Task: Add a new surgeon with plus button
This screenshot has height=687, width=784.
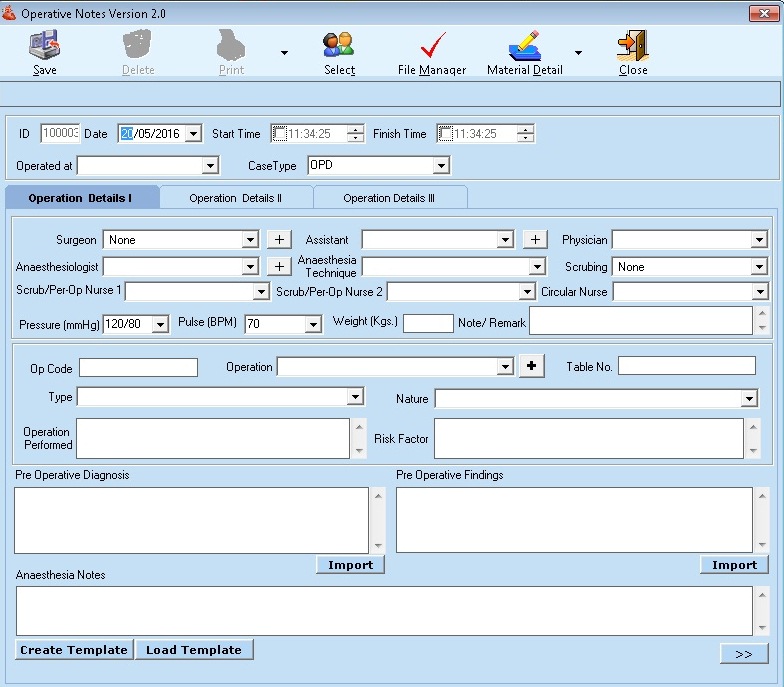Action: point(279,240)
